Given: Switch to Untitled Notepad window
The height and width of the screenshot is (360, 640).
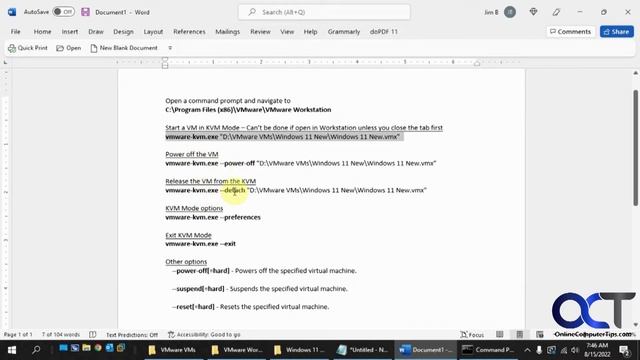Looking at the screenshot, I should click(x=363, y=350).
